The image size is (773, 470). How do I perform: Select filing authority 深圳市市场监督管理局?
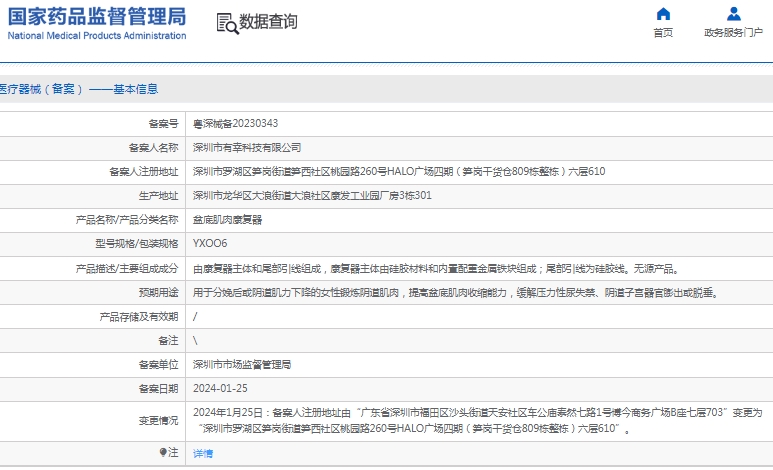(x=242, y=364)
